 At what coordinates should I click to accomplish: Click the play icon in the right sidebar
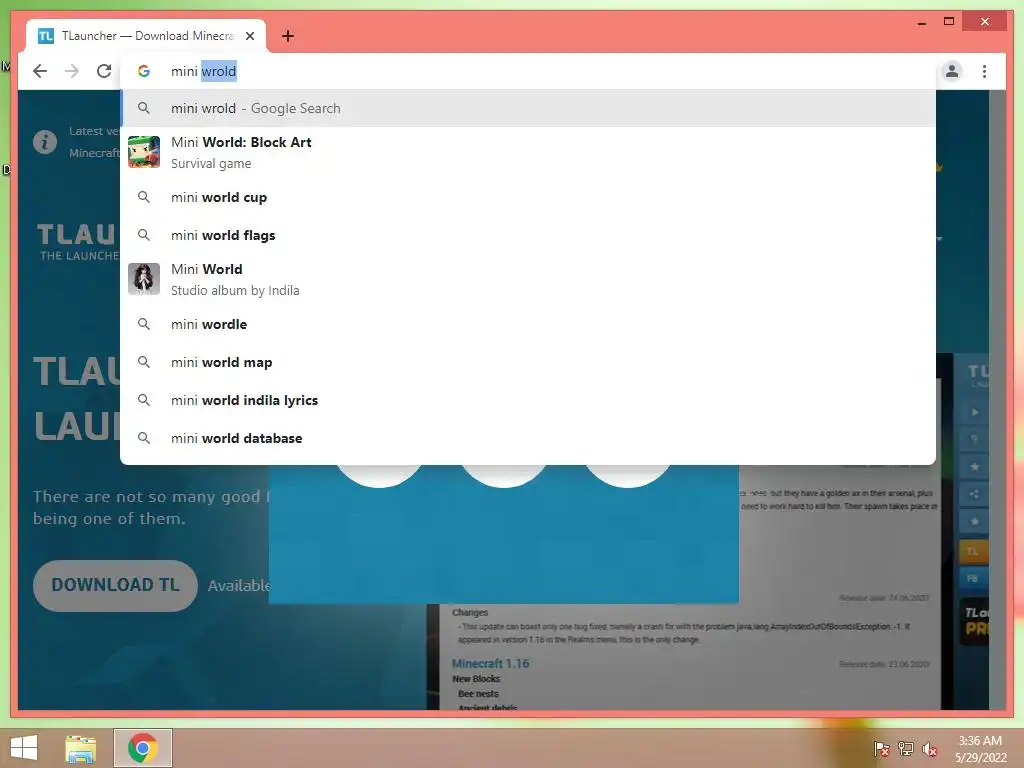974,412
